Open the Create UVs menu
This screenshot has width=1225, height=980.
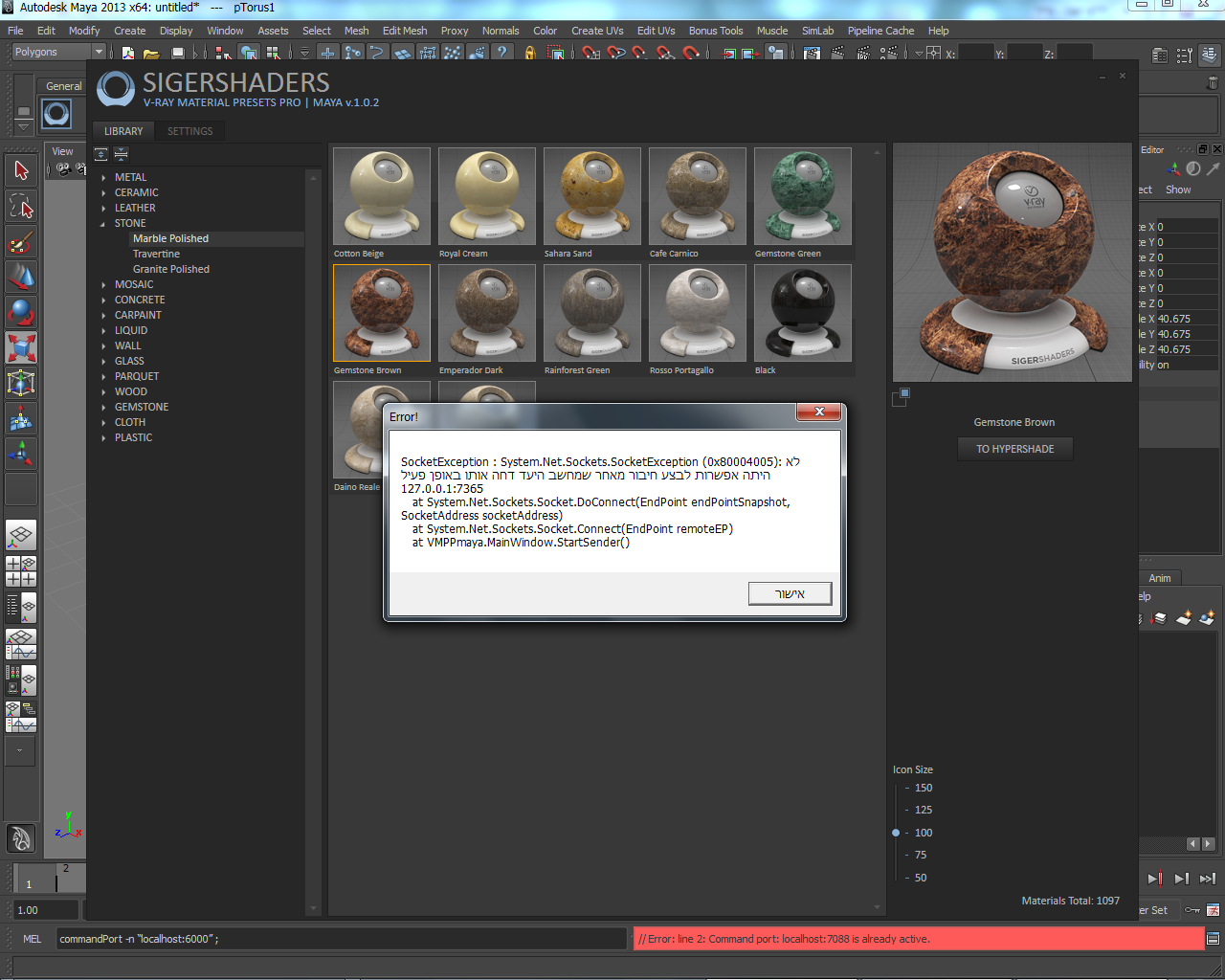pos(597,31)
